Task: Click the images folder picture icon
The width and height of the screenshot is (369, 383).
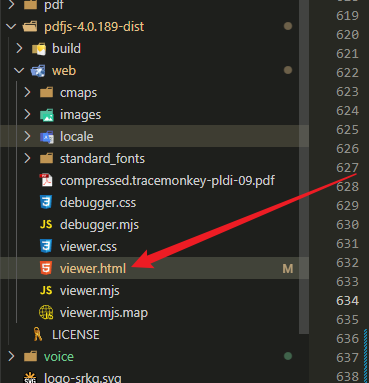Action: click(47, 115)
